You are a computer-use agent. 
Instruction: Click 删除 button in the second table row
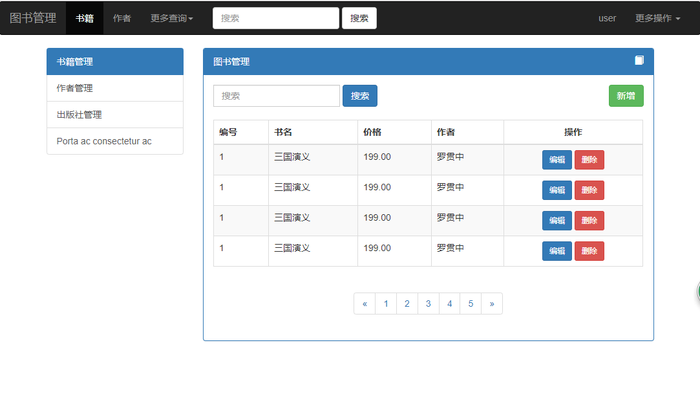point(589,190)
